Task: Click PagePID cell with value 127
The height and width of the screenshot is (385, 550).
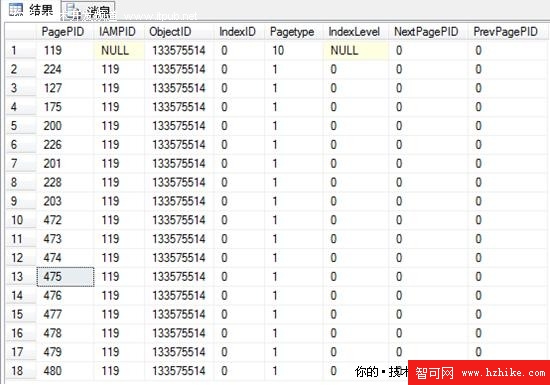Action: (x=65, y=88)
